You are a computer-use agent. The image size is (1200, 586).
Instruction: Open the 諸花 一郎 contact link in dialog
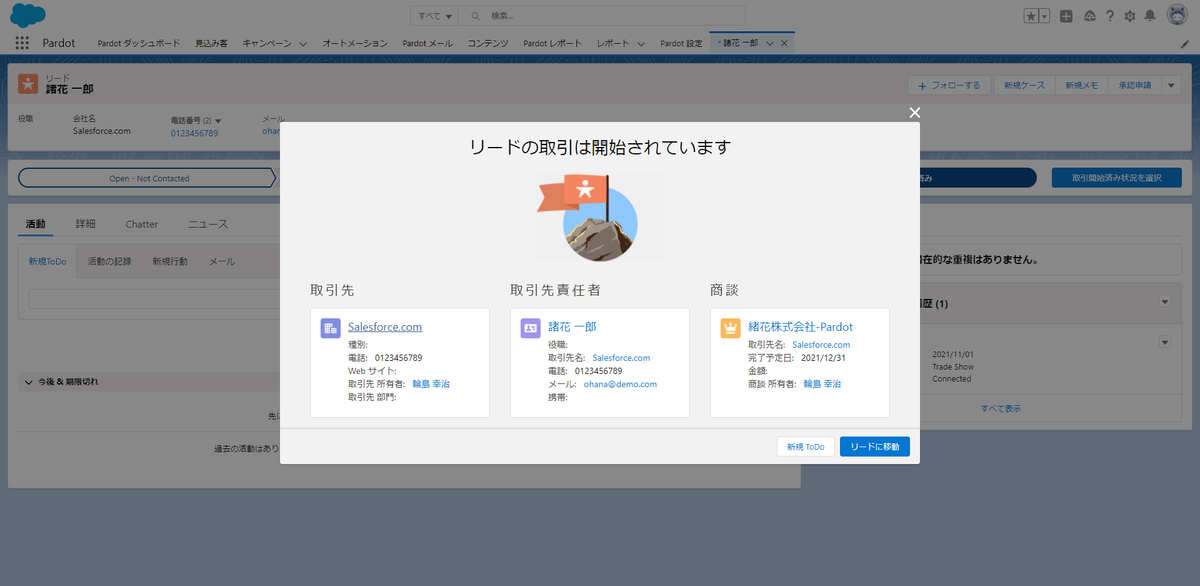(x=572, y=327)
